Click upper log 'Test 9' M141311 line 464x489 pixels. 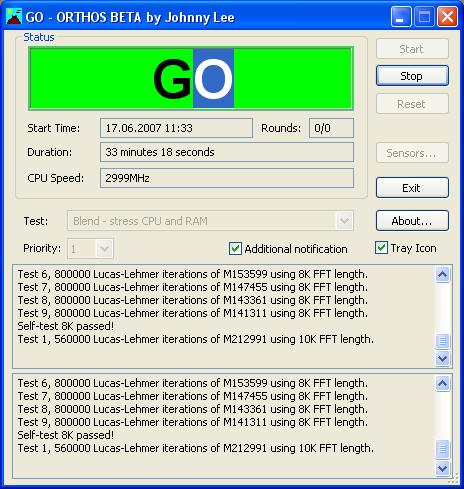[x=193, y=313]
